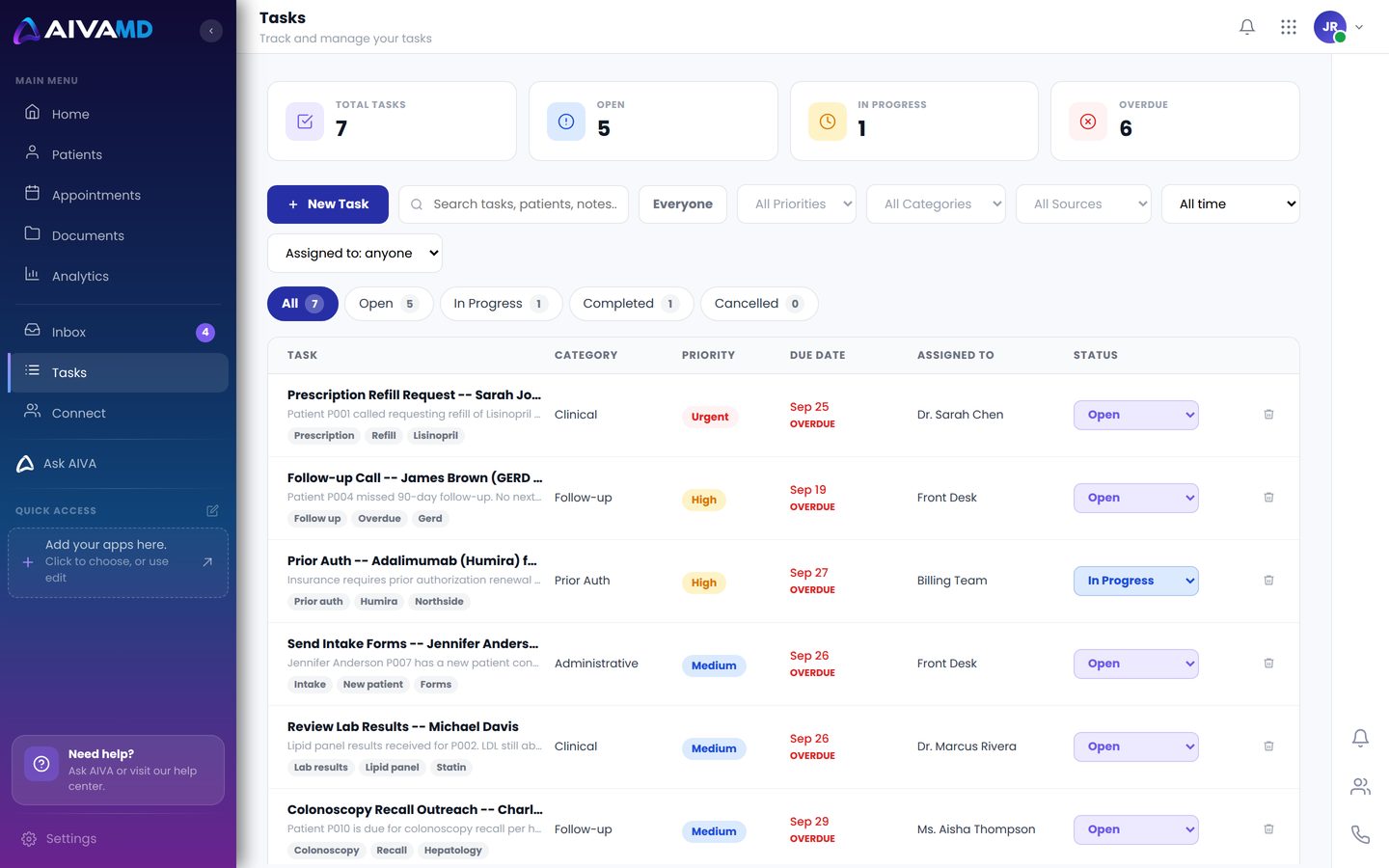Change status of Prescription Refill task
This screenshot has height=868, width=1389.
click(1136, 415)
